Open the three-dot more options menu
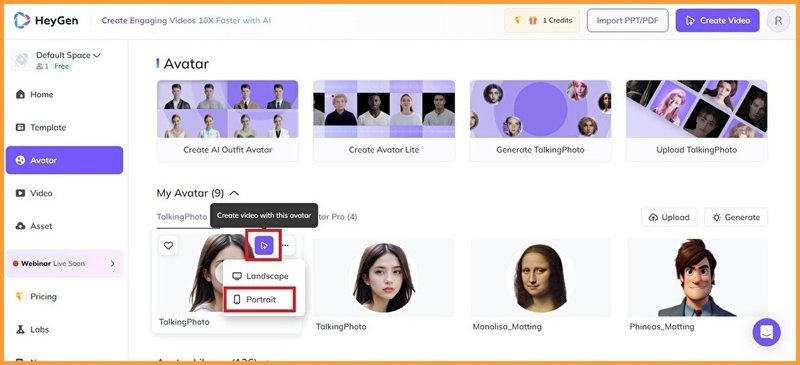 click(x=286, y=246)
